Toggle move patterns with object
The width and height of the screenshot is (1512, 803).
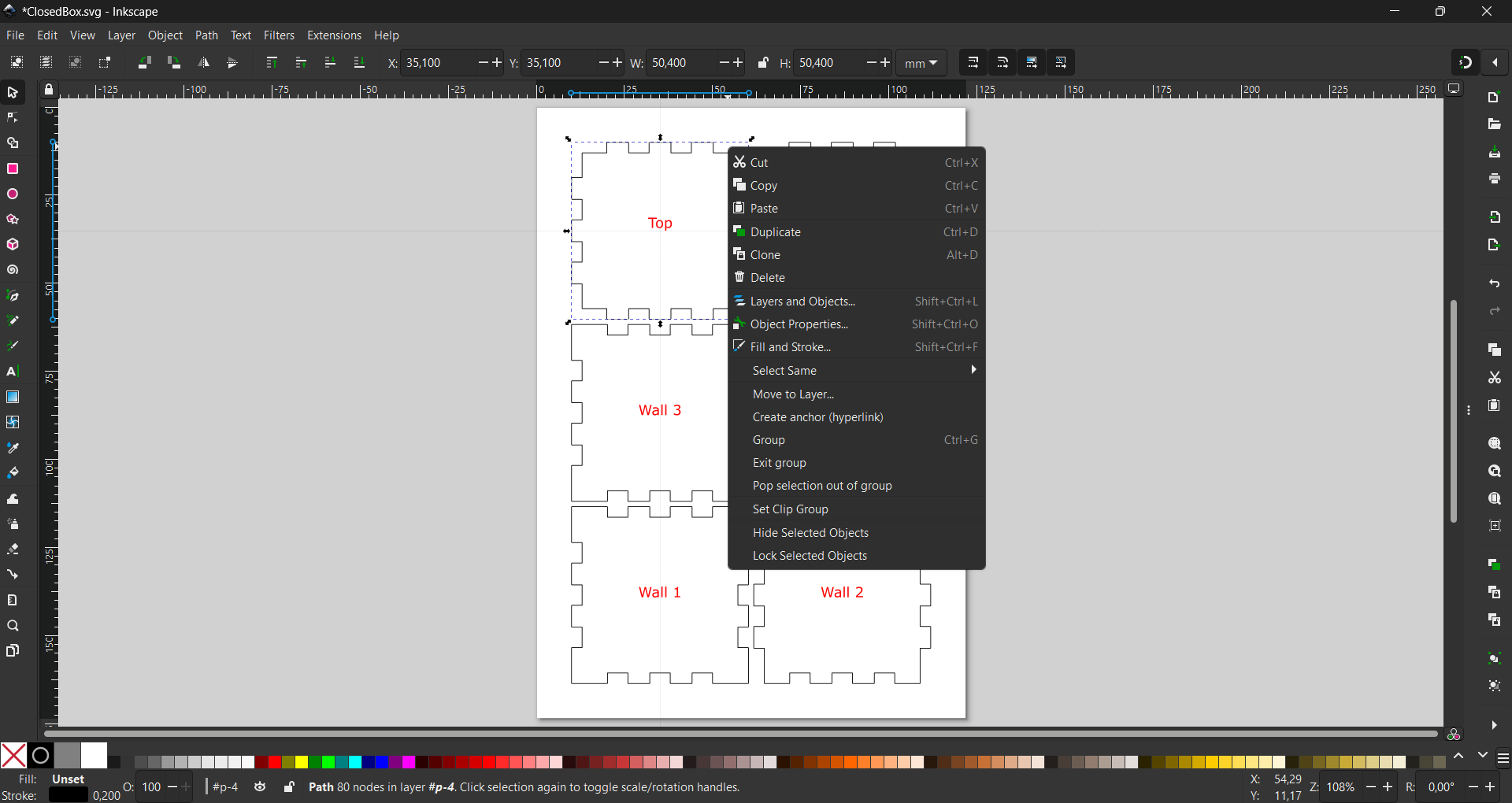click(x=1061, y=63)
